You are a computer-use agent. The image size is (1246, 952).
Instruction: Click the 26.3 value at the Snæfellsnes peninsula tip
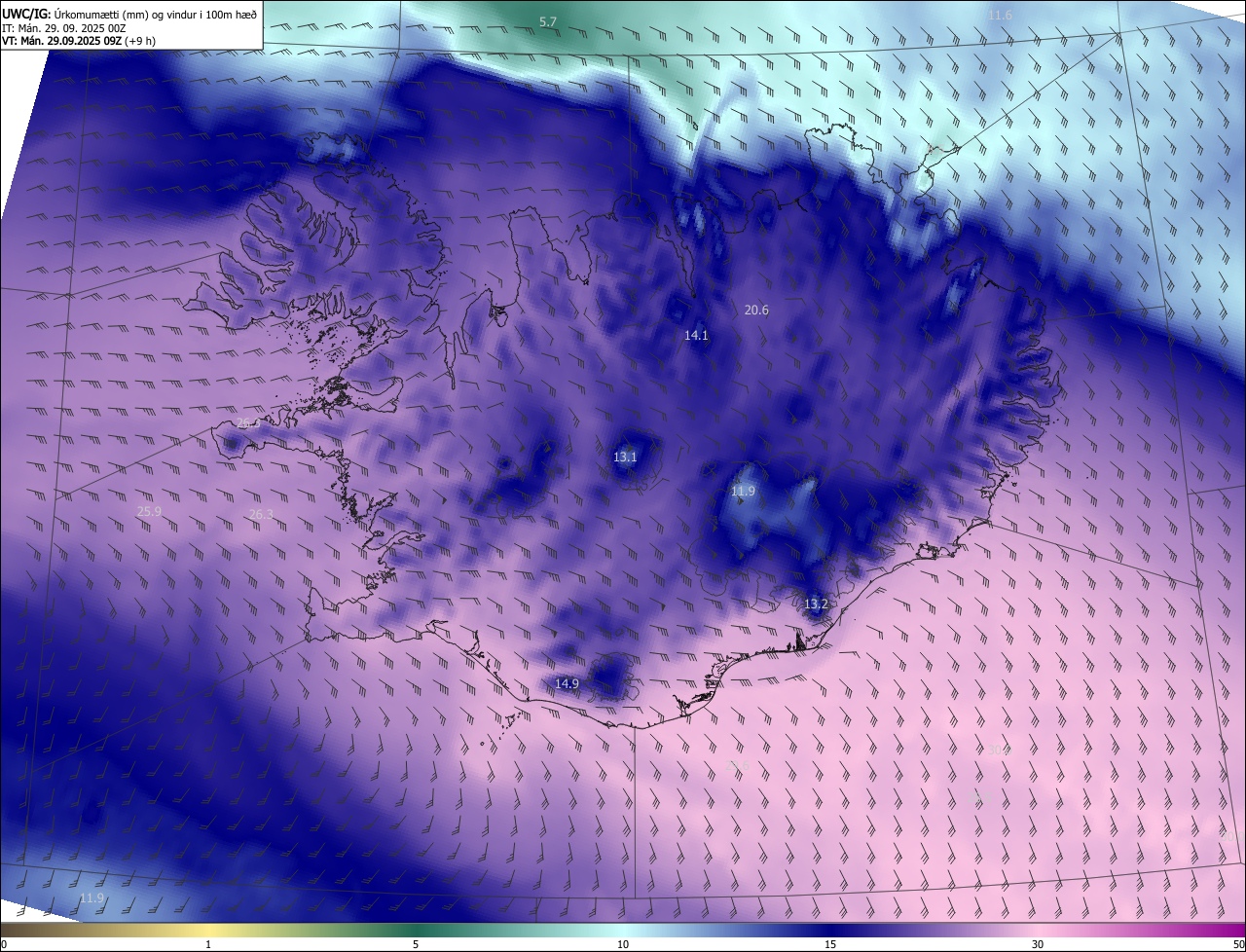coord(248,423)
